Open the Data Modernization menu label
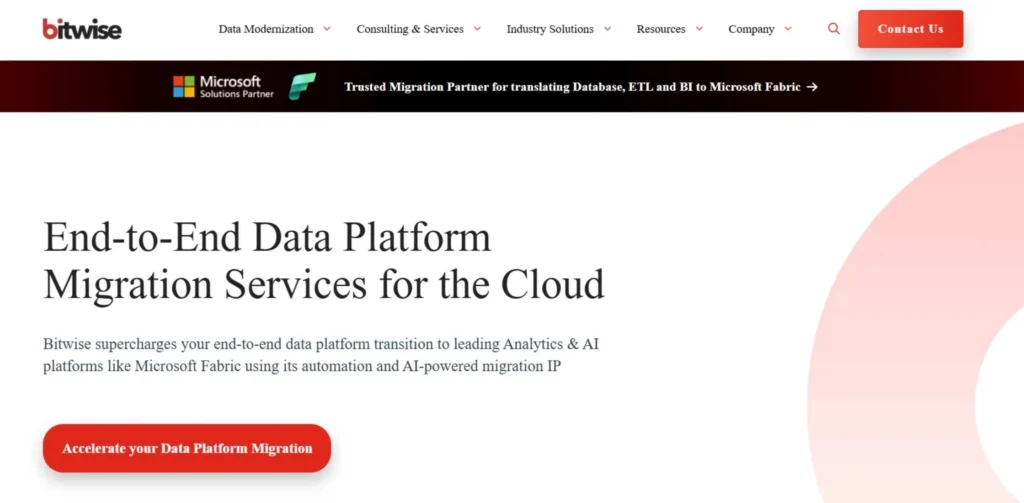Screen dimensions: 1024x503 [x=266, y=29]
